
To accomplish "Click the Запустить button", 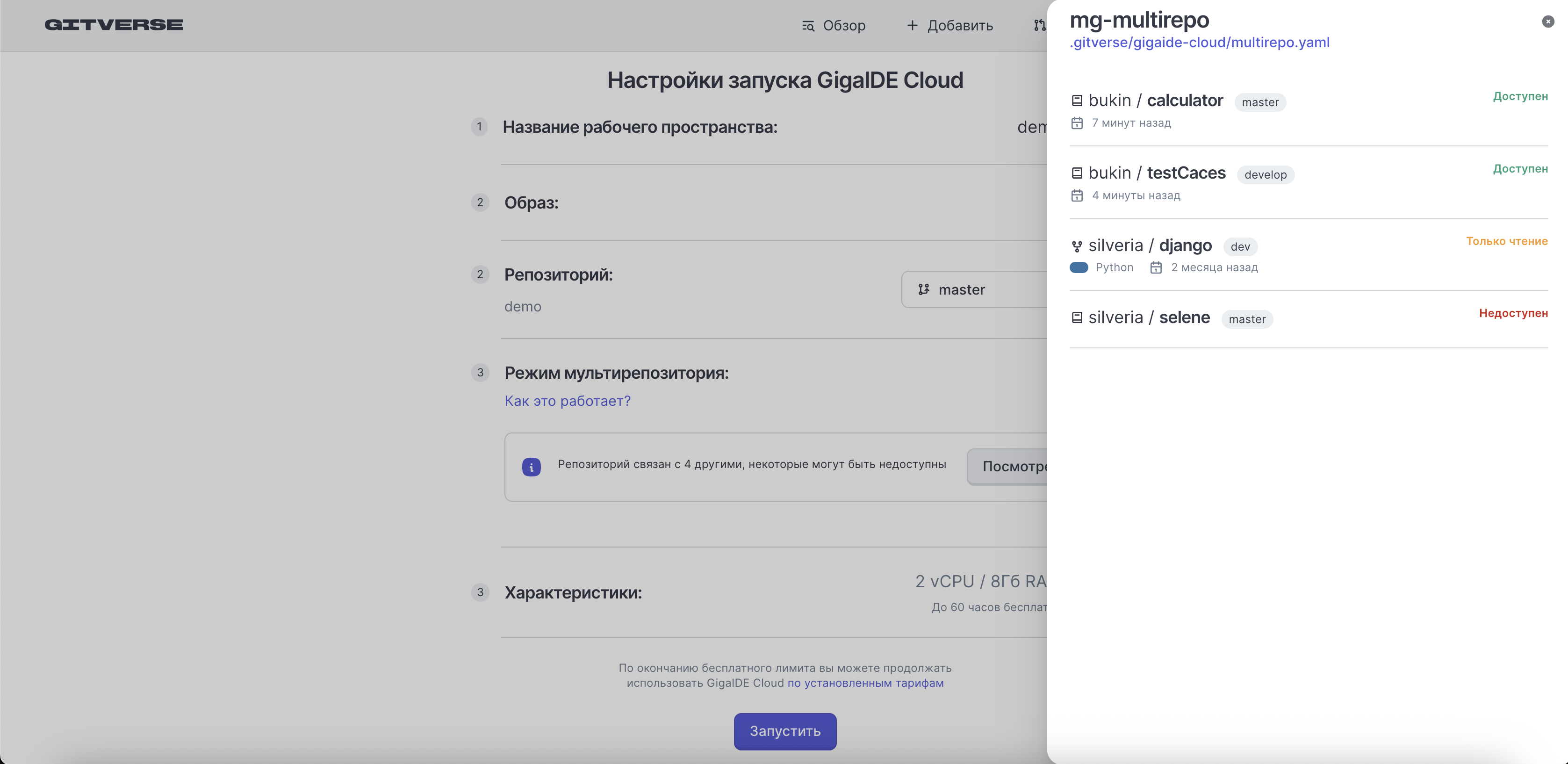I will 784,731.
